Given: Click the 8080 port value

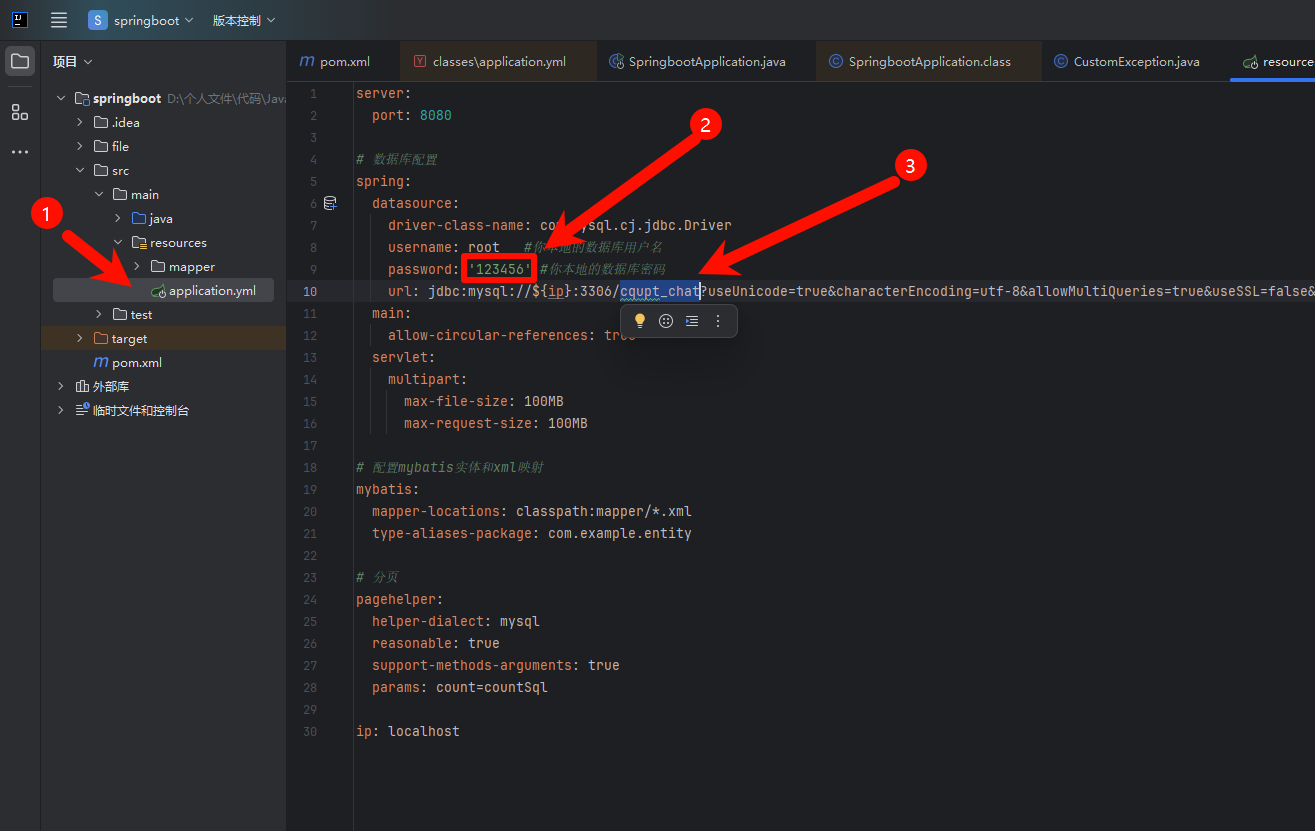Looking at the screenshot, I should pyautogui.click(x=436, y=115).
